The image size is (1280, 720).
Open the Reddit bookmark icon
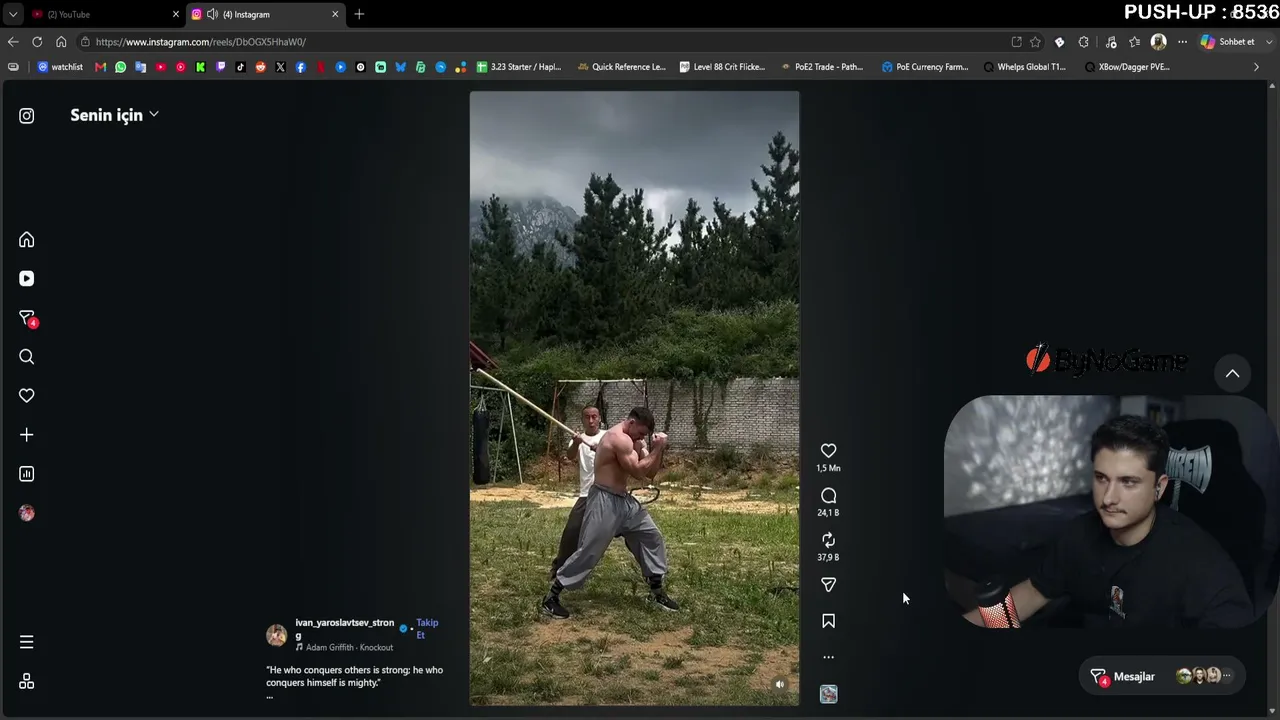pyautogui.click(x=261, y=67)
